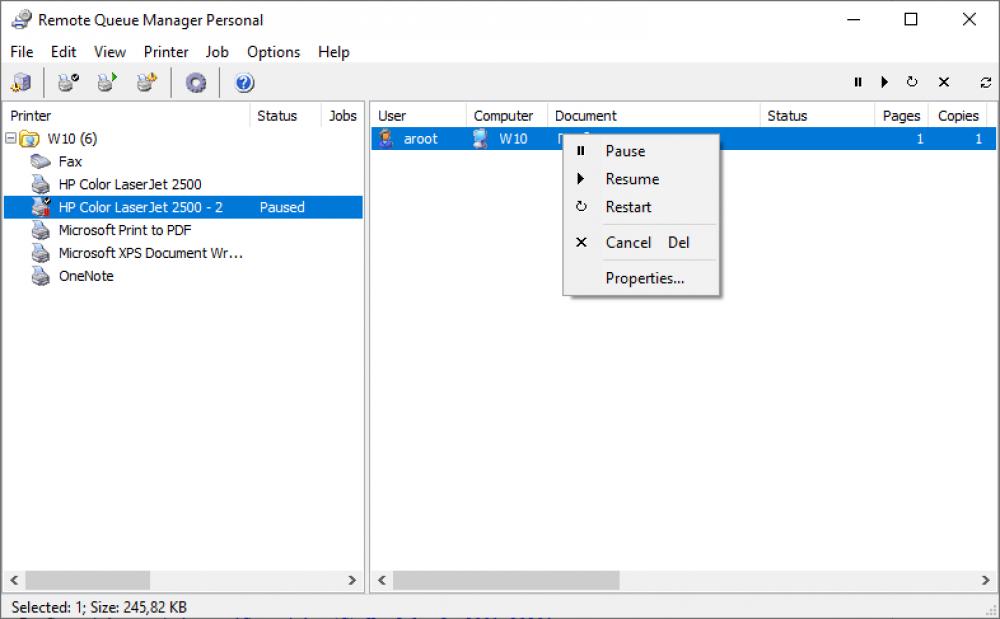
Task: Click the pause job icon on right toolbar
Action: click(x=858, y=82)
